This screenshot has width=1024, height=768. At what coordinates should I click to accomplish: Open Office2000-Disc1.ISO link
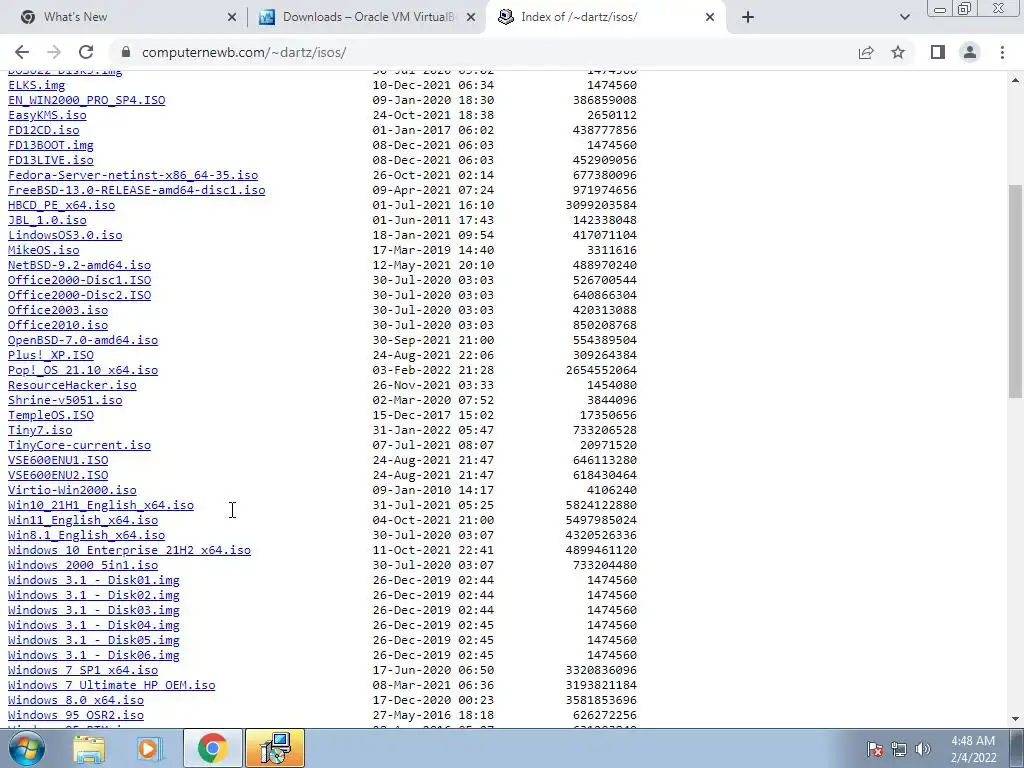(80, 280)
